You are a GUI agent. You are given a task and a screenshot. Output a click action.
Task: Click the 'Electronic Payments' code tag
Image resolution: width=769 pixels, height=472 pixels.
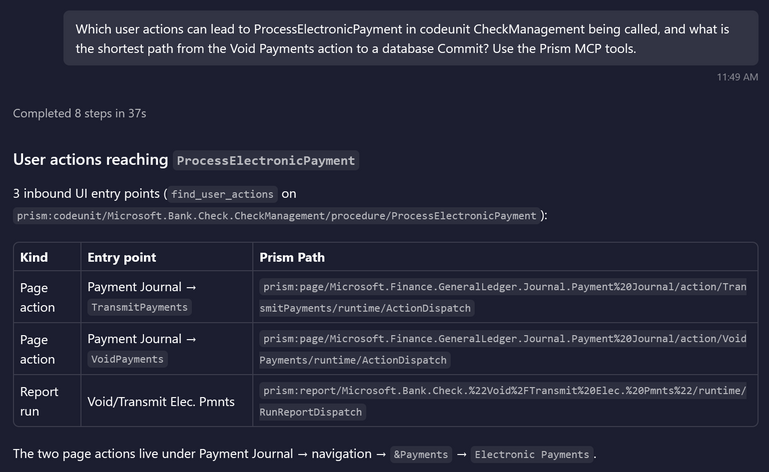pos(532,454)
